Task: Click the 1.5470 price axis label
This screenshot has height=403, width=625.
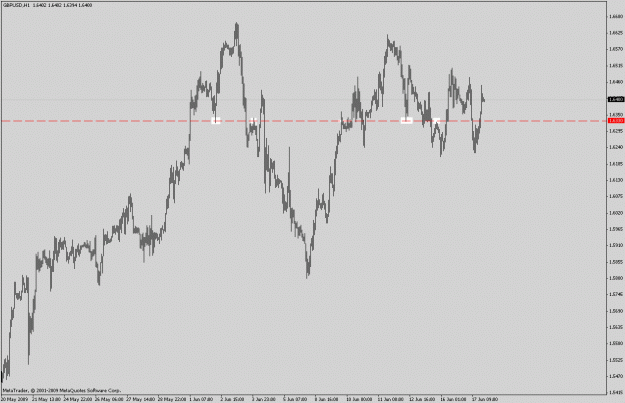Action: (616, 376)
